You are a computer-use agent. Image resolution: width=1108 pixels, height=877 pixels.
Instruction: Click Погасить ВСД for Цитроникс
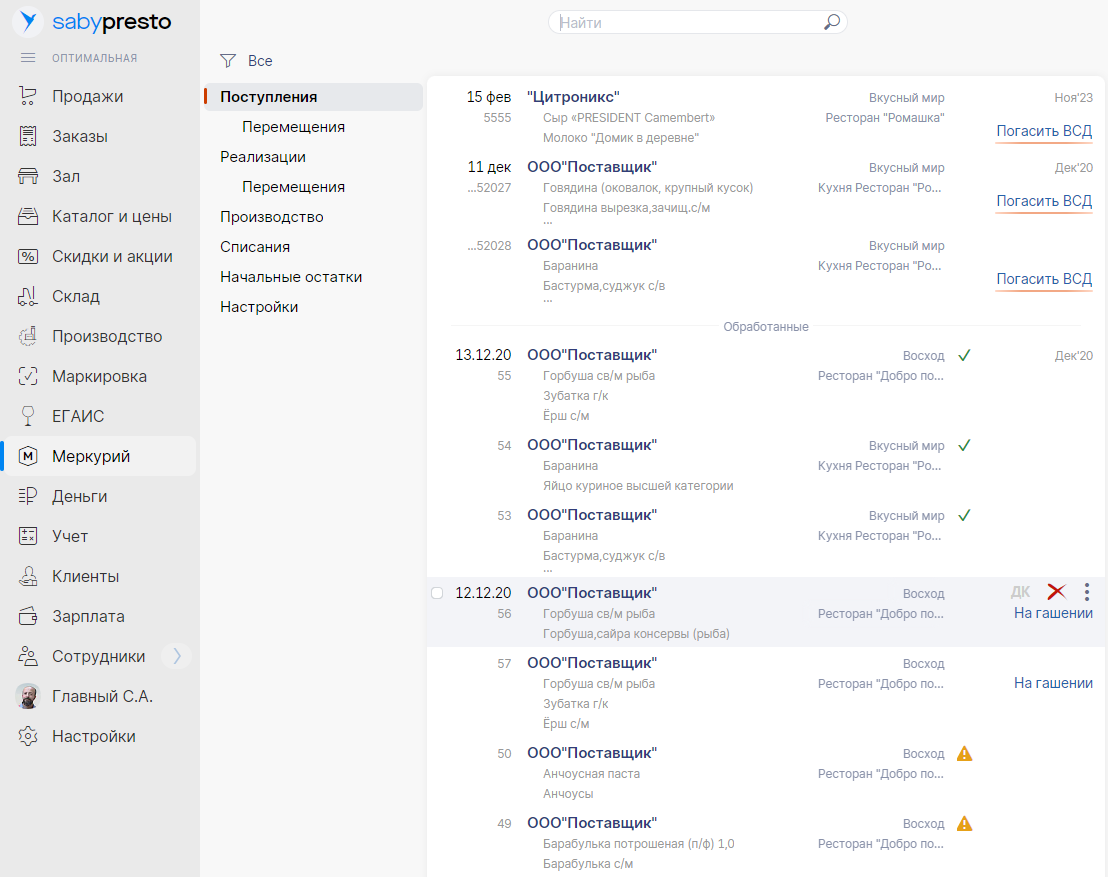pos(1043,131)
